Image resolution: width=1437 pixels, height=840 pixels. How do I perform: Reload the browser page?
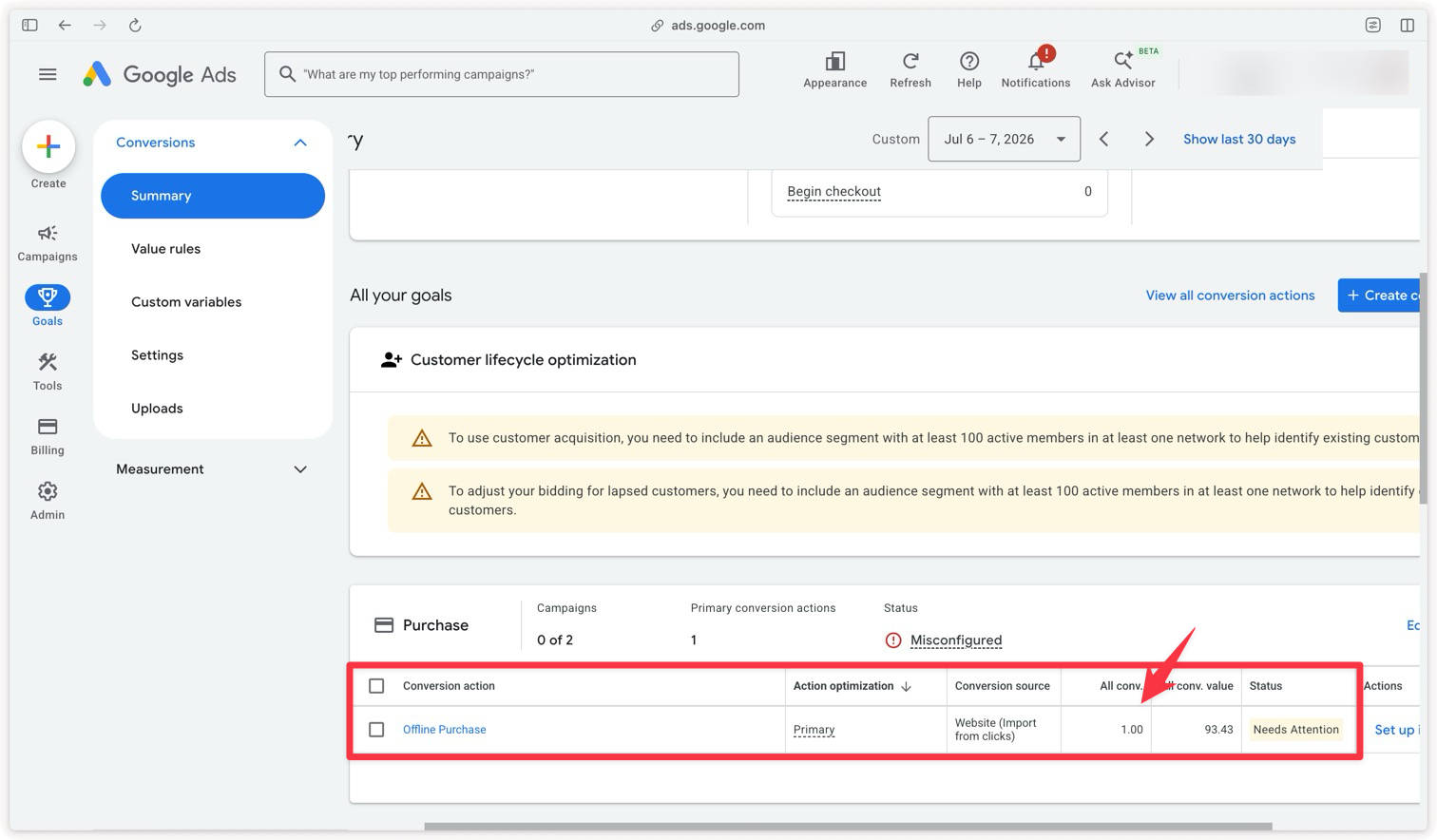coord(135,26)
